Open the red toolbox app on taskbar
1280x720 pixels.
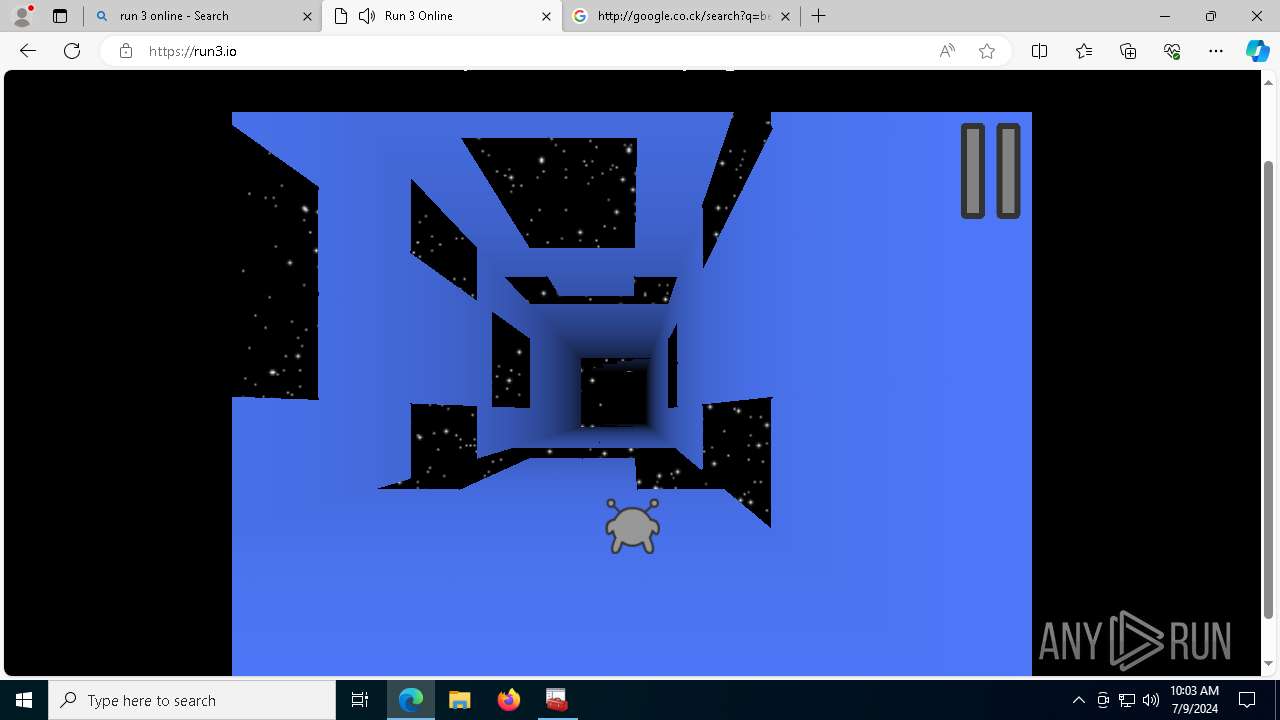pos(556,700)
